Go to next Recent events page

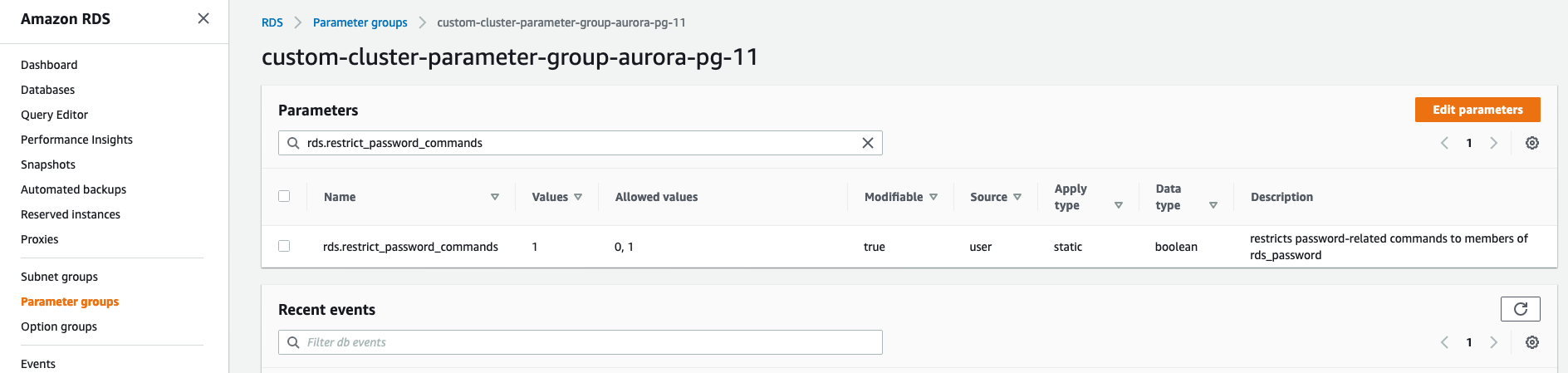(x=1494, y=342)
